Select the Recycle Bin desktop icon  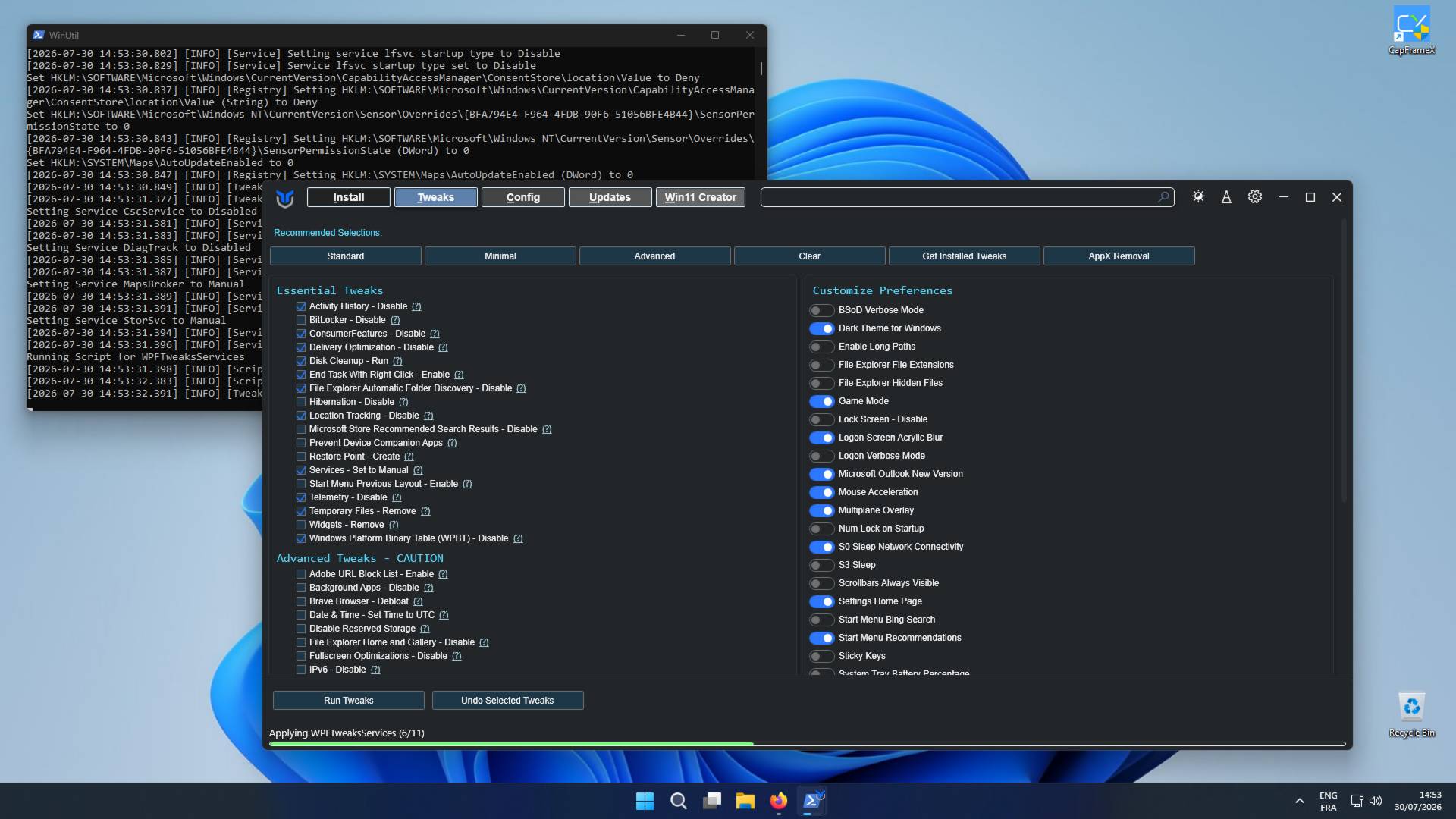(1411, 714)
